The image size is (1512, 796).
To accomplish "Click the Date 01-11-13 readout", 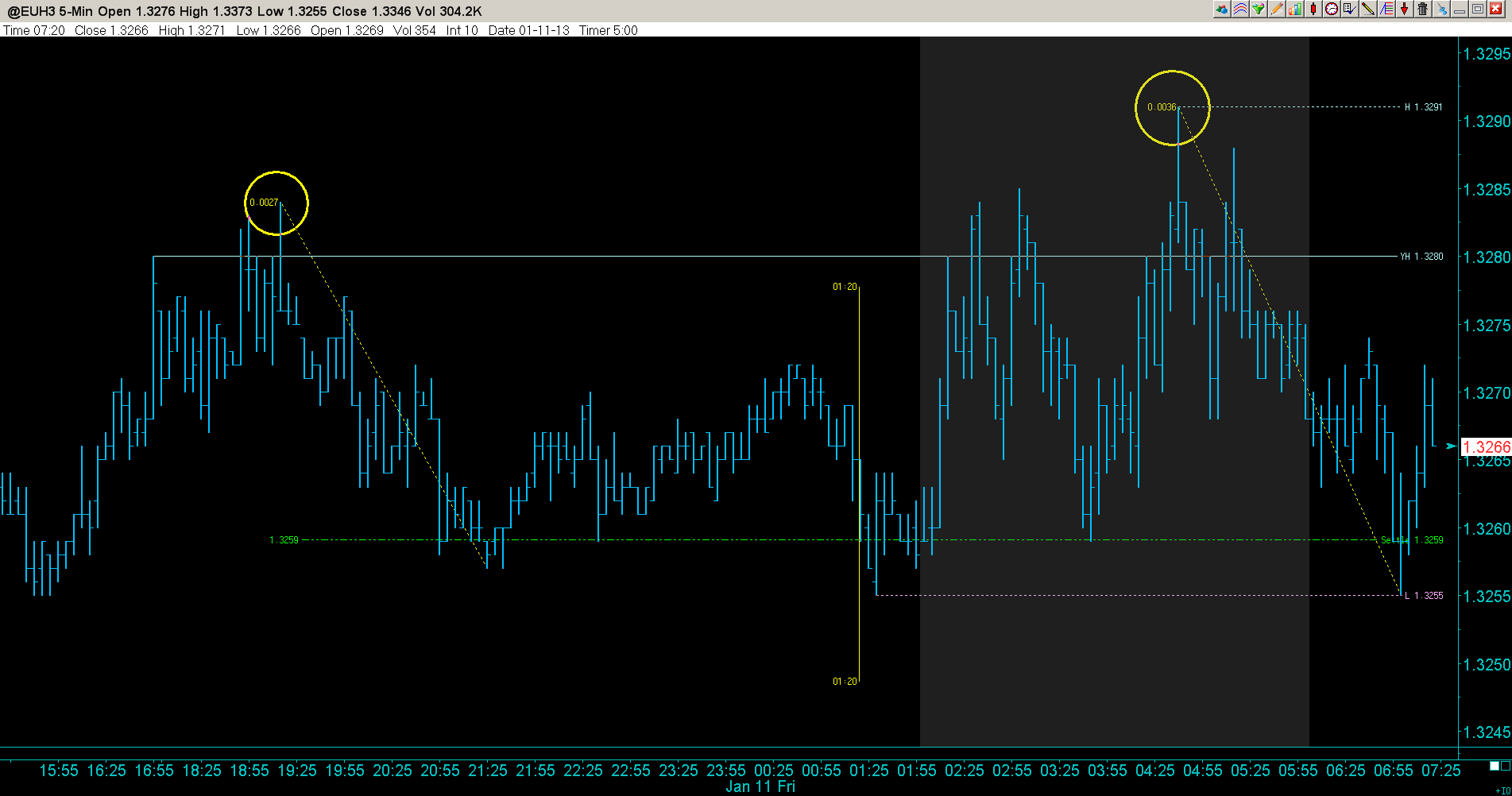I will (529, 30).
